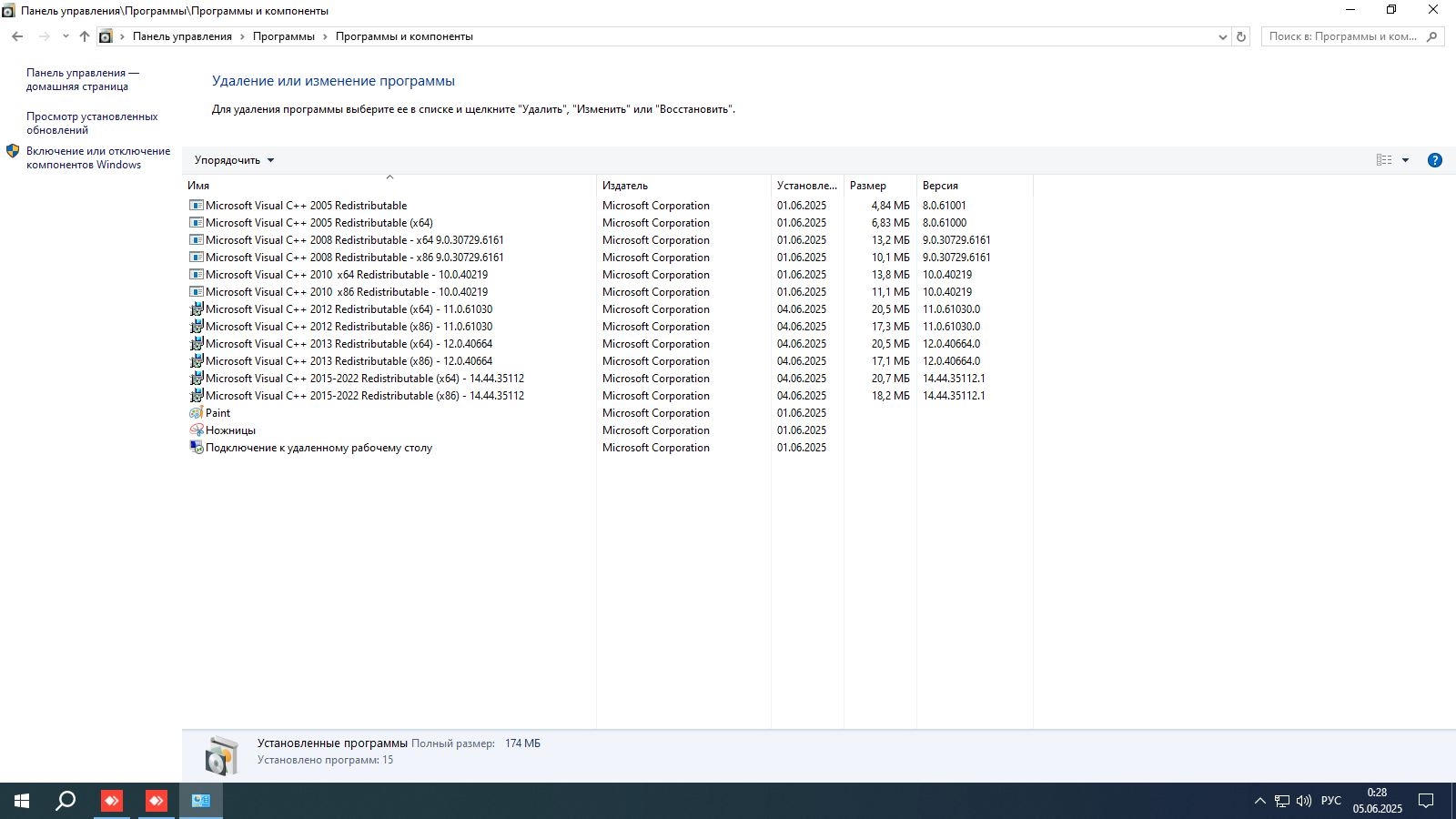Open the notification center icon
Viewport: 1456px width, 819px height.
click(1426, 801)
